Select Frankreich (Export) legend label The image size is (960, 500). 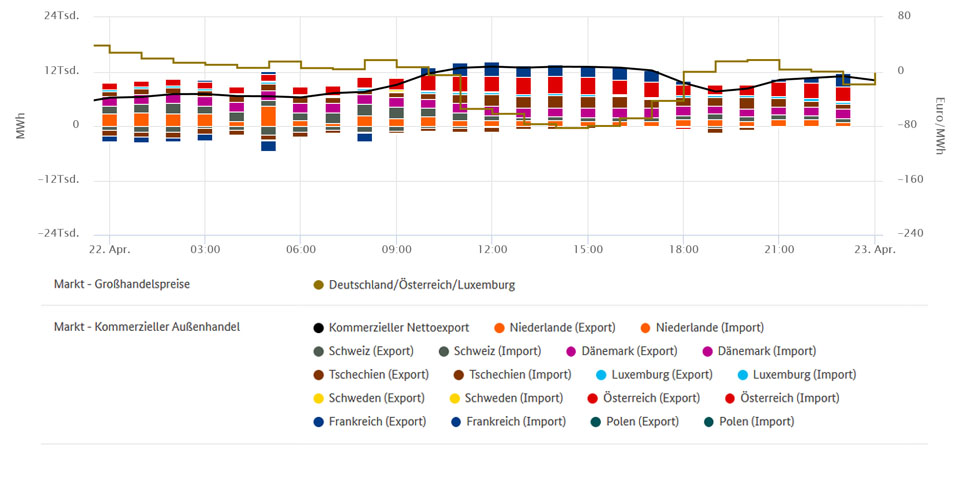[x=377, y=422]
